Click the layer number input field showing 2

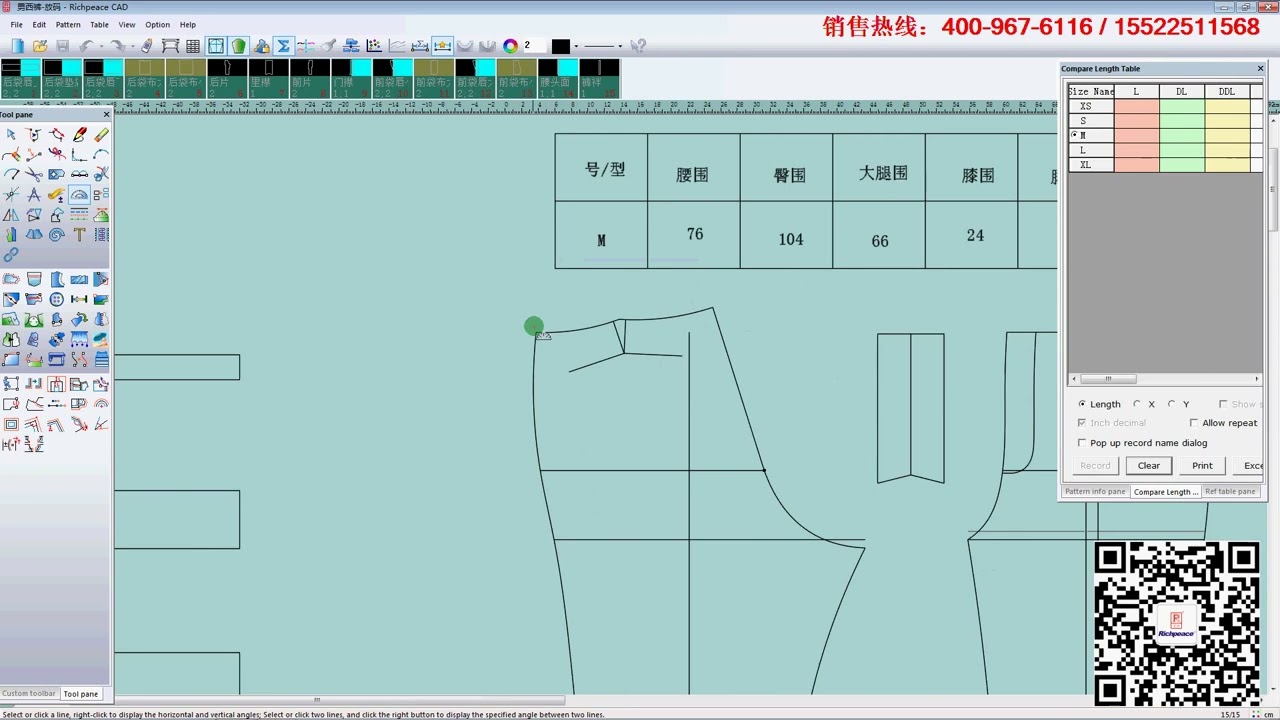pos(533,46)
